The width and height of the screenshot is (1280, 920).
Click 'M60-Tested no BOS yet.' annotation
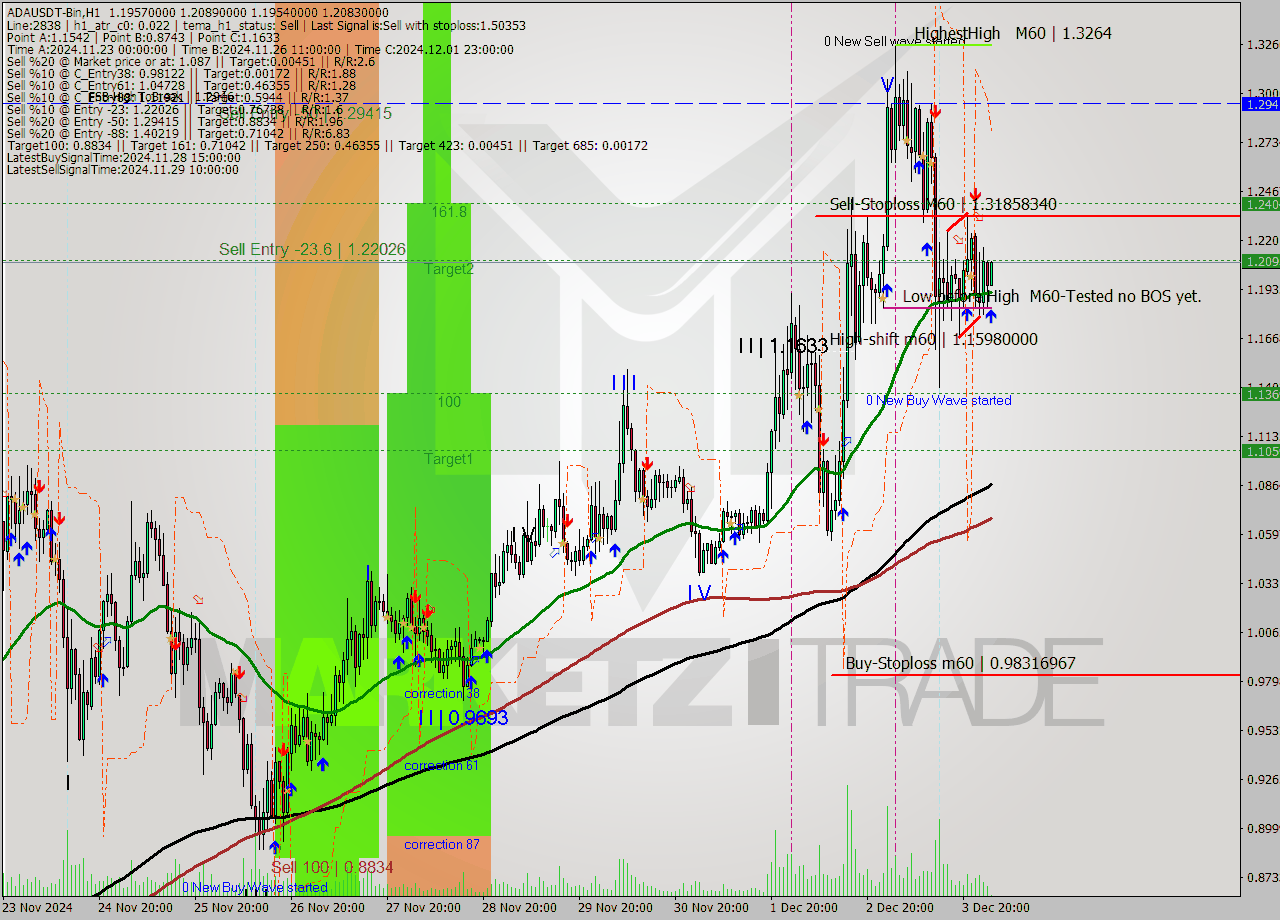tap(1115, 296)
